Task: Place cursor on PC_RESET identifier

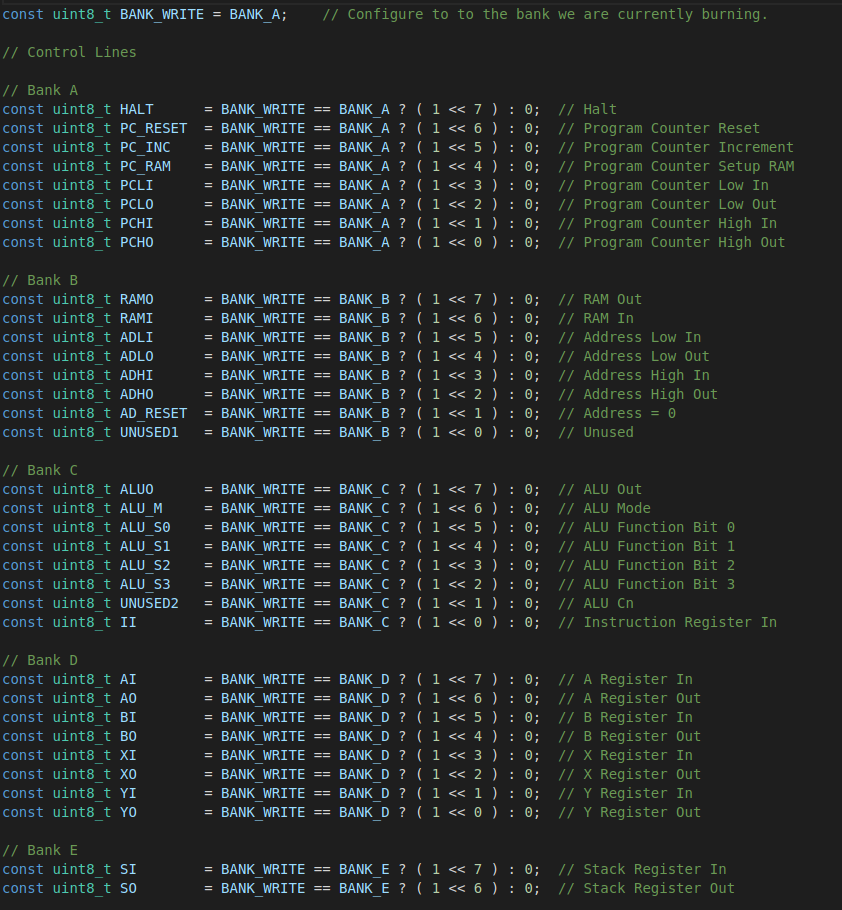Action: click(153, 128)
